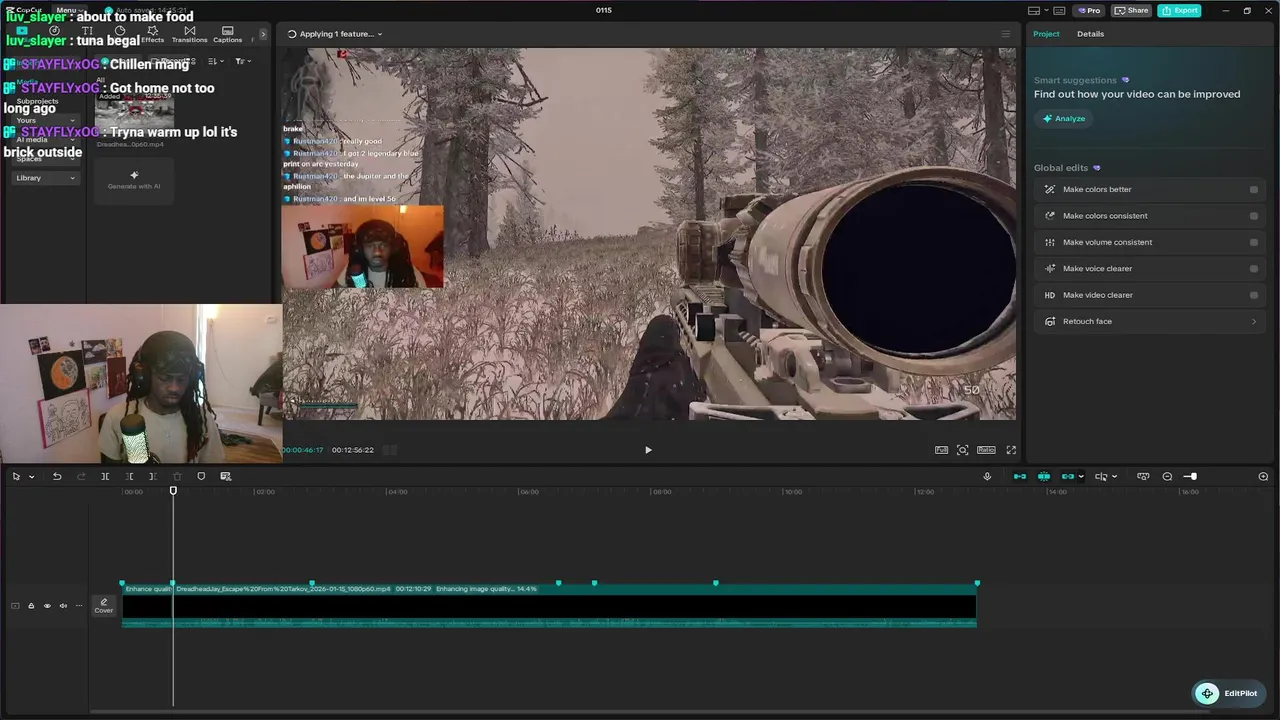Open the Library dropdown
Image resolution: width=1280 pixels, height=720 pixels.
click(45, 178)
